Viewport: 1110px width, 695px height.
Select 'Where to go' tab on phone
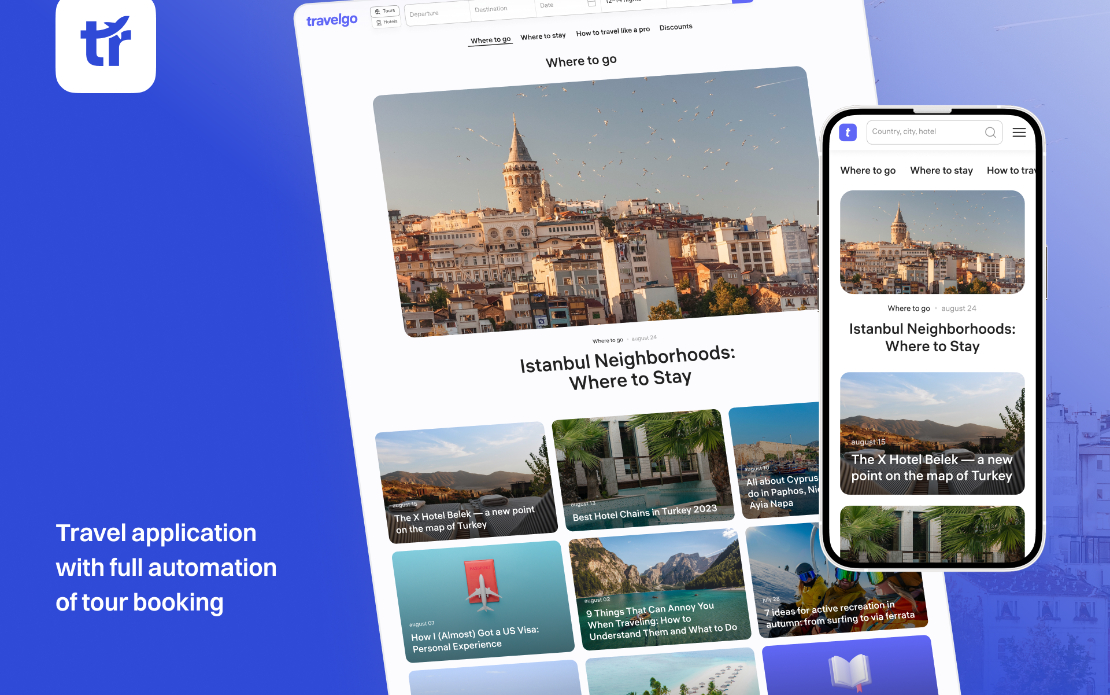pos(868,171)
